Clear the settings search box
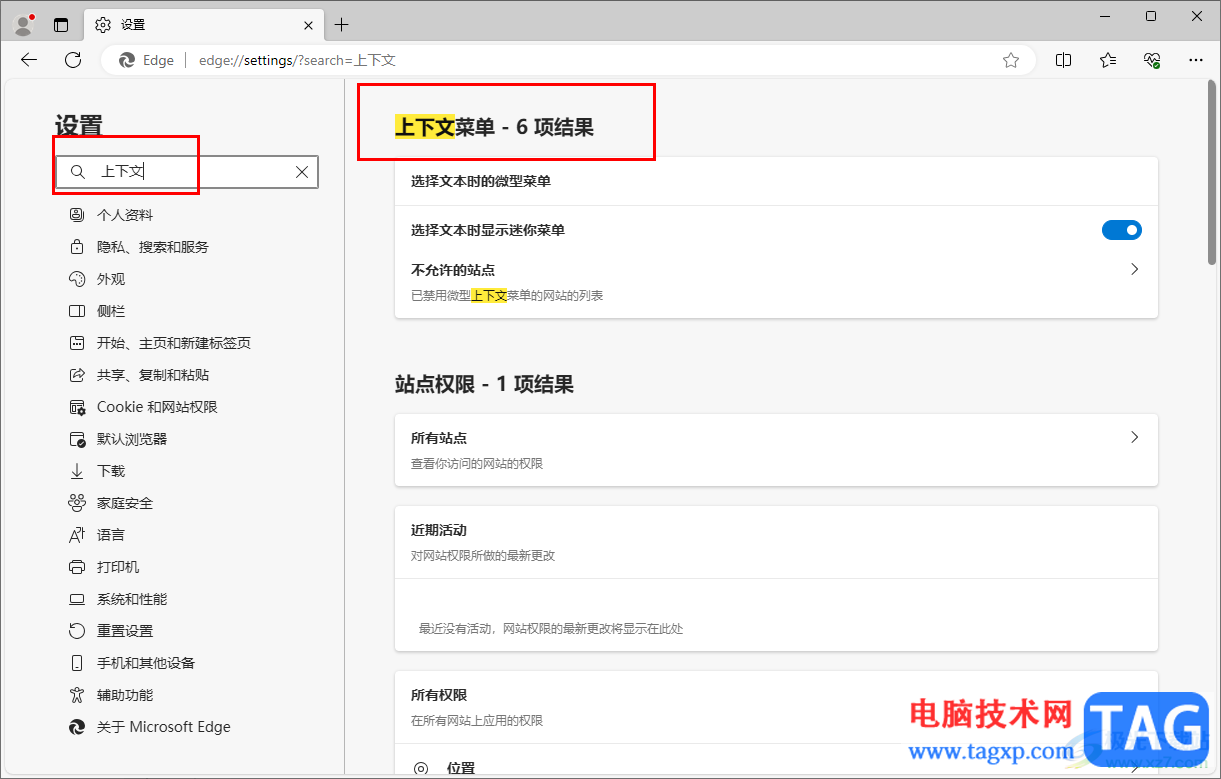The image size is (1221, 779). click(302, 172)
